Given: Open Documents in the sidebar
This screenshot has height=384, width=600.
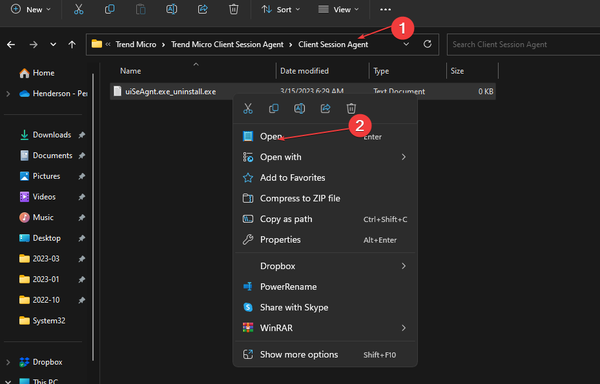Looking at the screenshot, I should [46, 156].
